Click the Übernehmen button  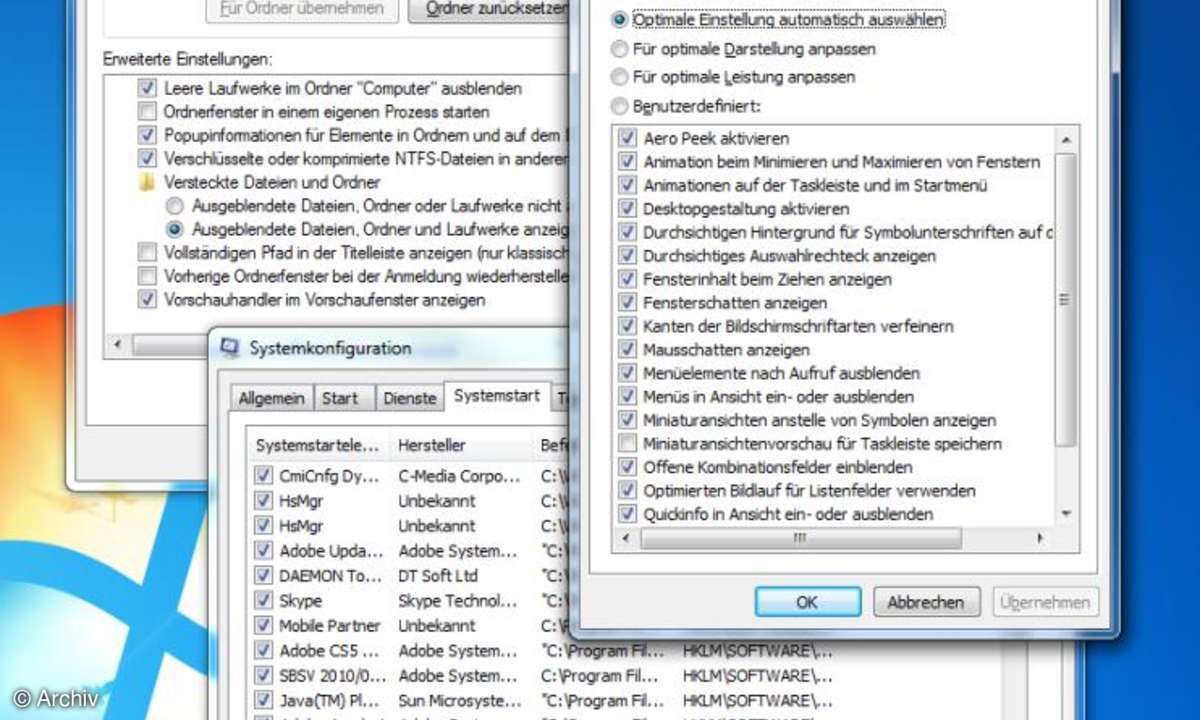point(1046,602)
